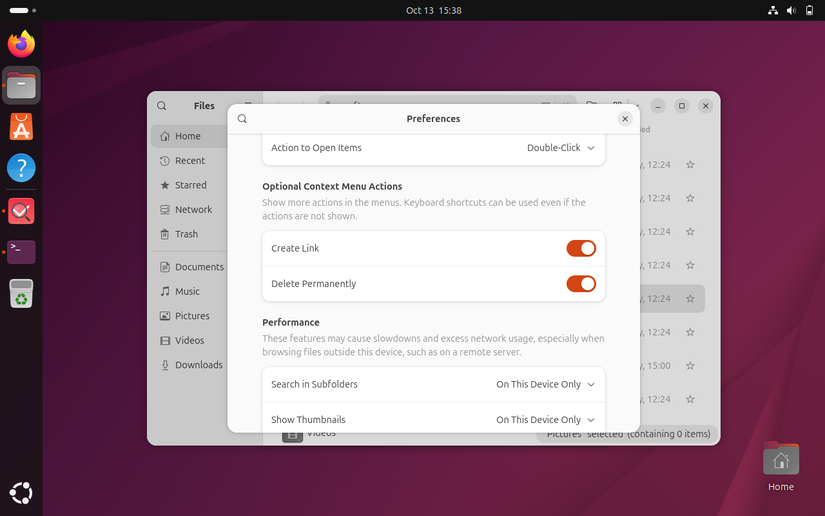
Task: Open the clock and calendar at top bar
Action: coord(434,11)
